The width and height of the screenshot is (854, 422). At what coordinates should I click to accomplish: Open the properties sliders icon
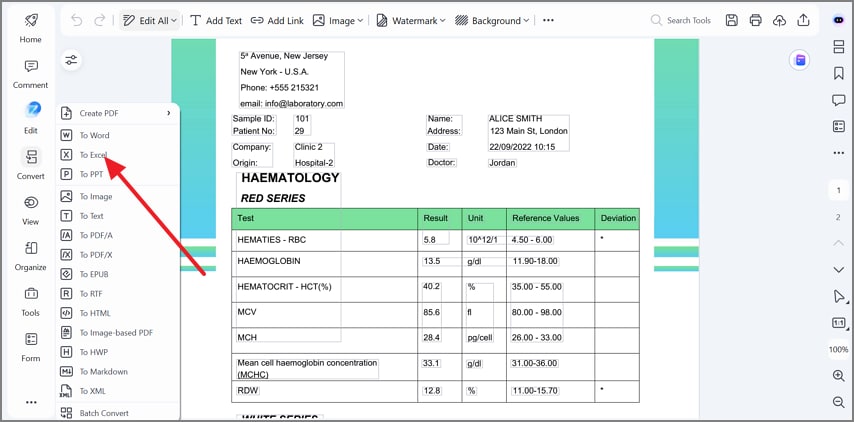[x=71, y=60]
